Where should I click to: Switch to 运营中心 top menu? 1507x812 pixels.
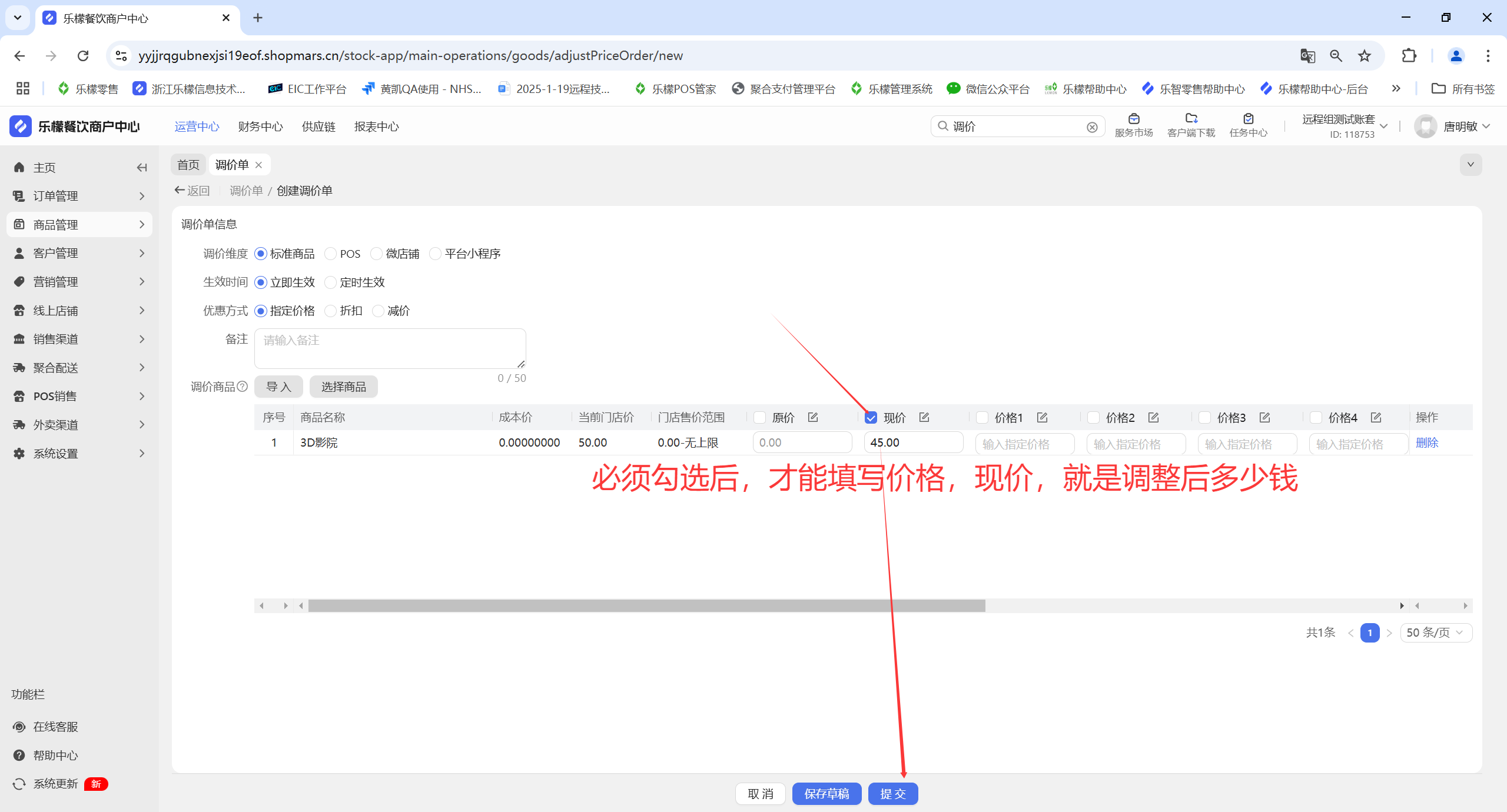click(x=197, y=127)
